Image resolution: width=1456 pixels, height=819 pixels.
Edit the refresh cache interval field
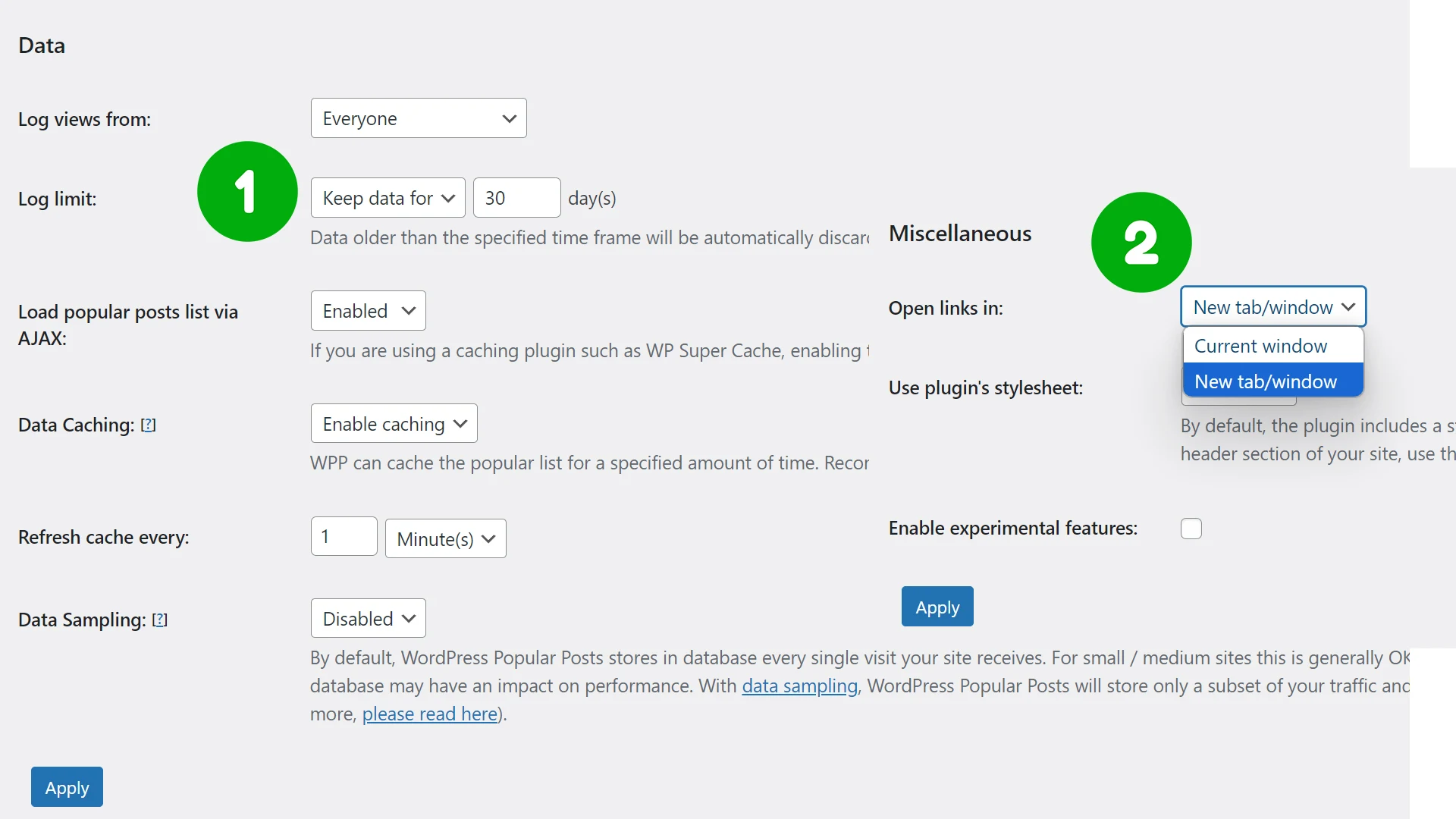coord(344,537)
